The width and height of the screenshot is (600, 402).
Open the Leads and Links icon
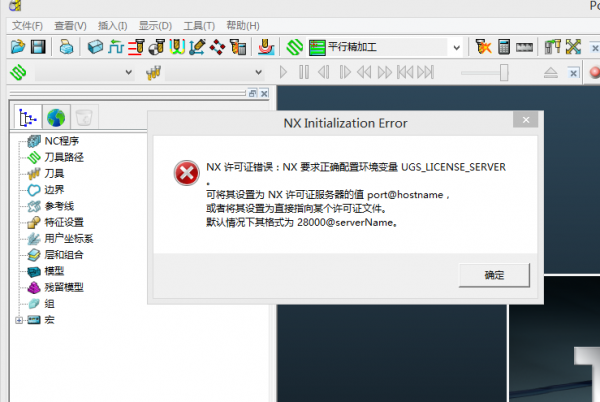click(x=177, y=47)
